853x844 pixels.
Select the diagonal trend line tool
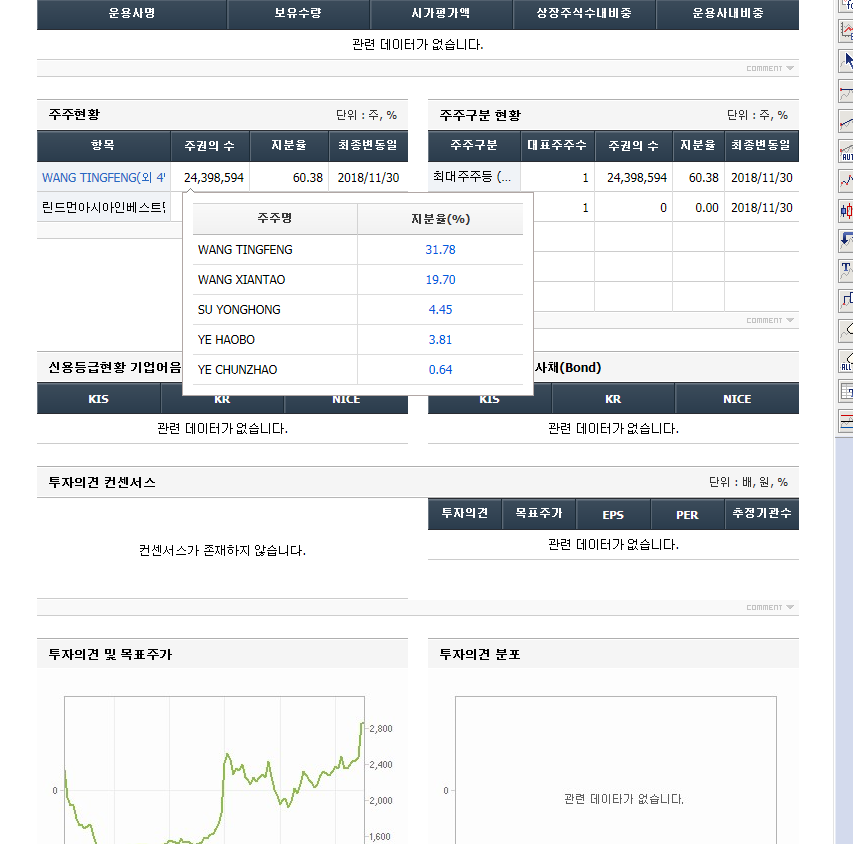click(x=846, y=121)
